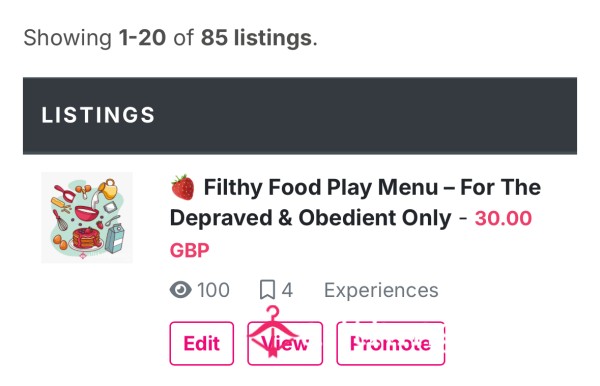This screenshot has height=386, width=600.
Task: Click the 30.00 price text
Action: pos(503,218)
